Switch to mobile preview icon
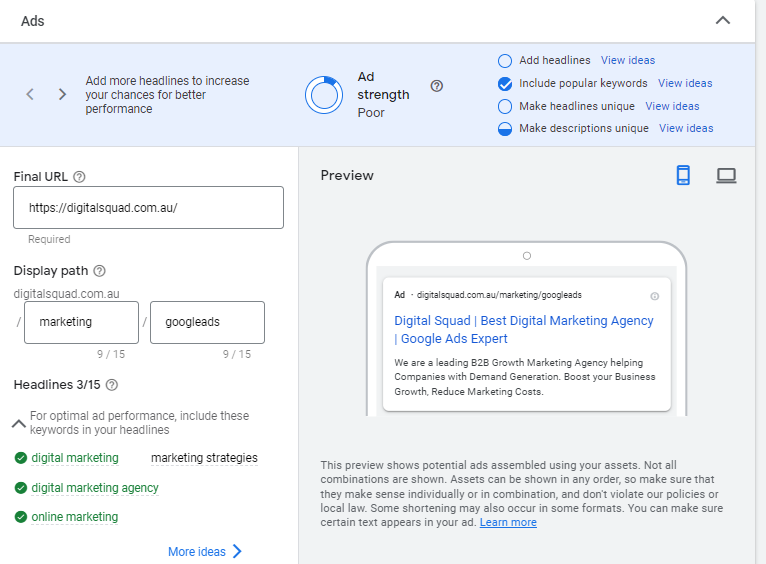The width and height of the screenshot is (766, 564). pyautogui.click(x=683, y=175)
